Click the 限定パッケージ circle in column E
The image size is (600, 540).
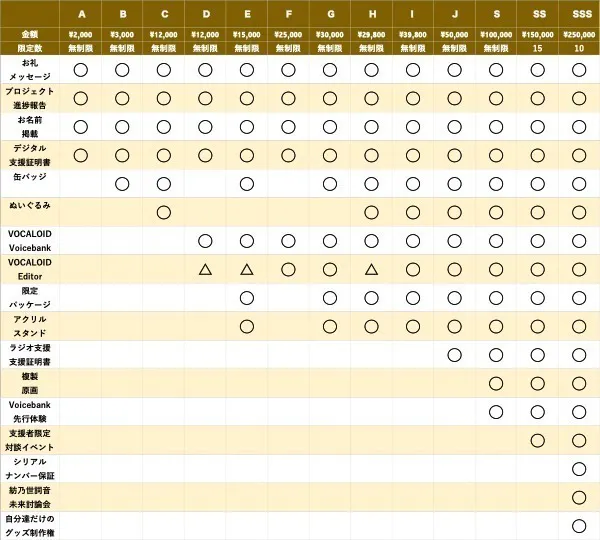(x=246, y=298)
